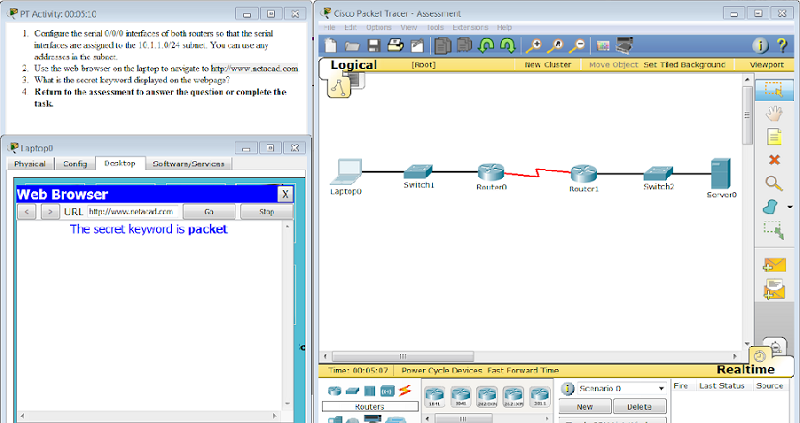Choose the red X Delete tool

pyautogui.click(x=774, y=160)
